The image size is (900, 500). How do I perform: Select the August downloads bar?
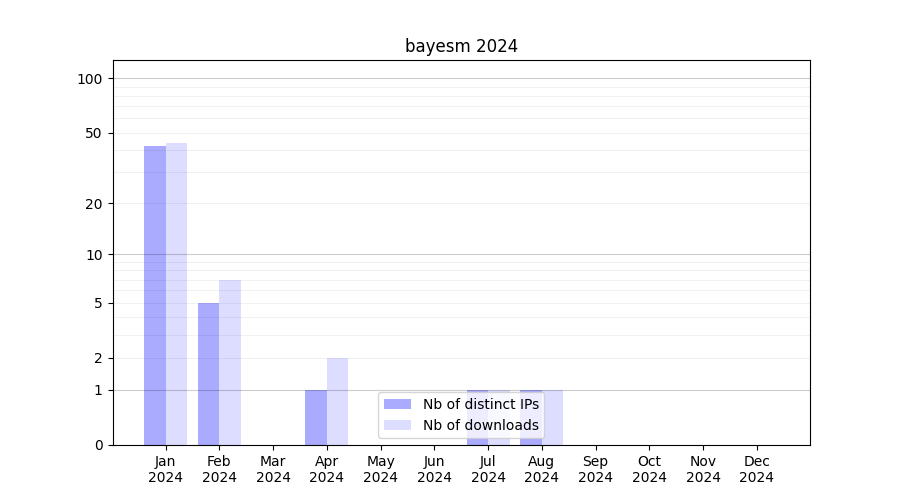(x=553, y=417)
